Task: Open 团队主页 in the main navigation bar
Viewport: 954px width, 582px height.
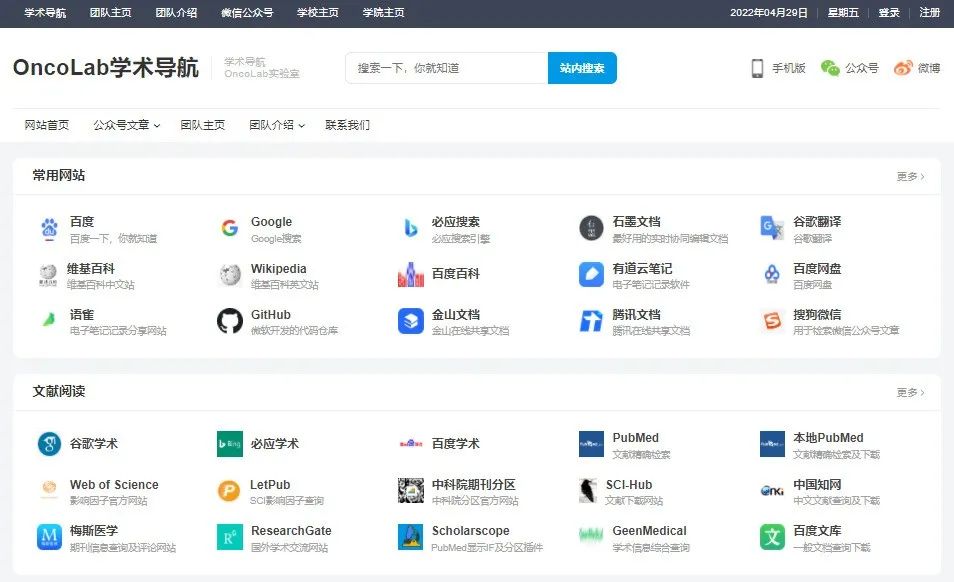Action: tap(203, 125)
